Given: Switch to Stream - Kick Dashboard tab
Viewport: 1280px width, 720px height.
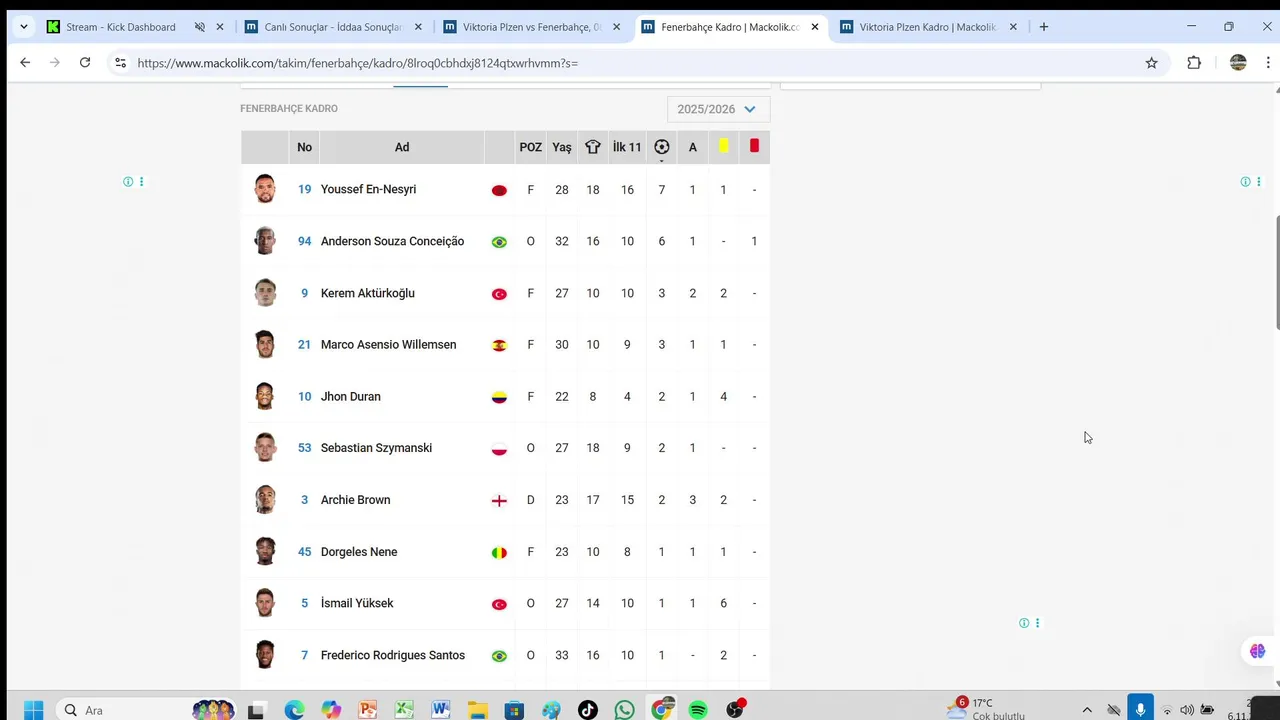Looking at the screenshot, I should [x=120, y=27].
